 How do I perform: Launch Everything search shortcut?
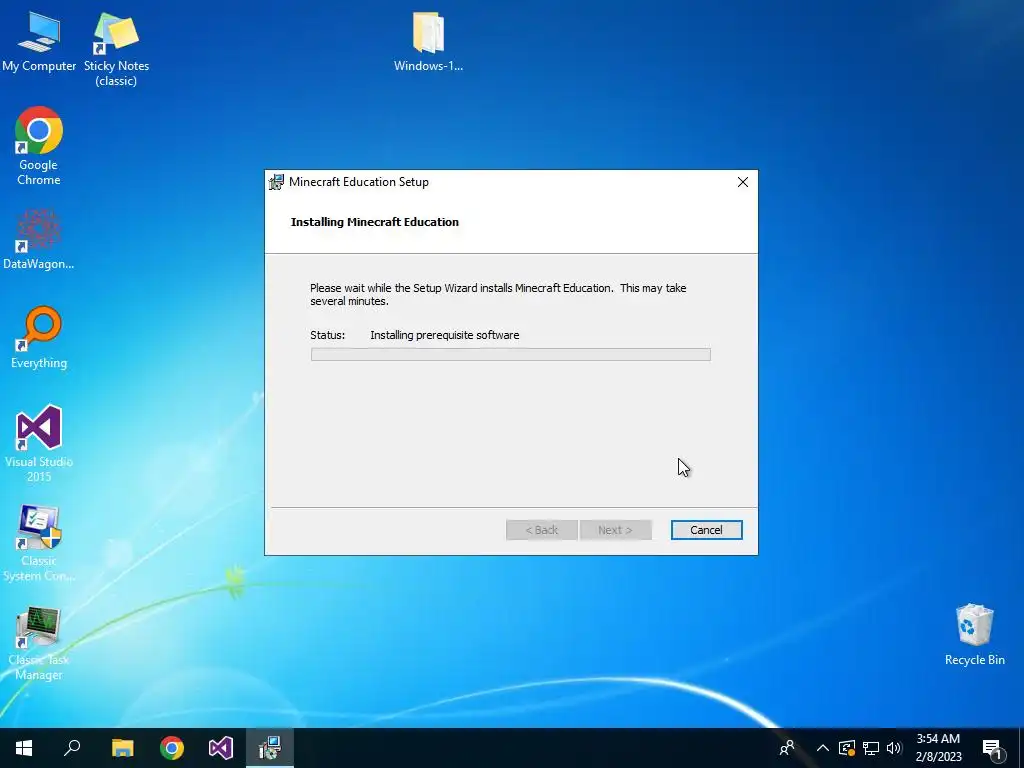click(x=39, y=338)
